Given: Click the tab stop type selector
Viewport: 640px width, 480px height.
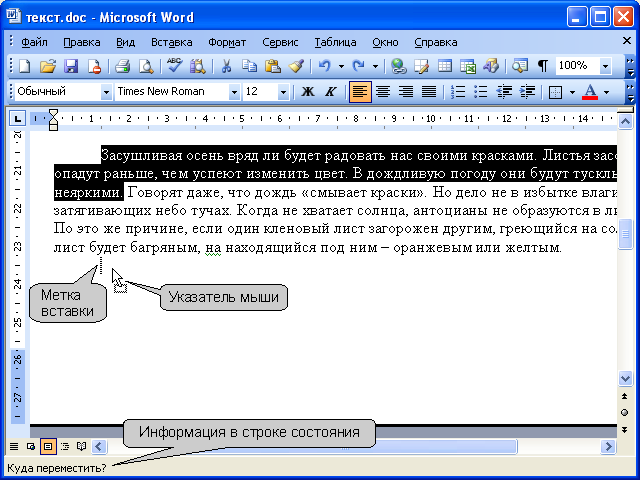Looking at the screenshot, I should tap(17, 119).
